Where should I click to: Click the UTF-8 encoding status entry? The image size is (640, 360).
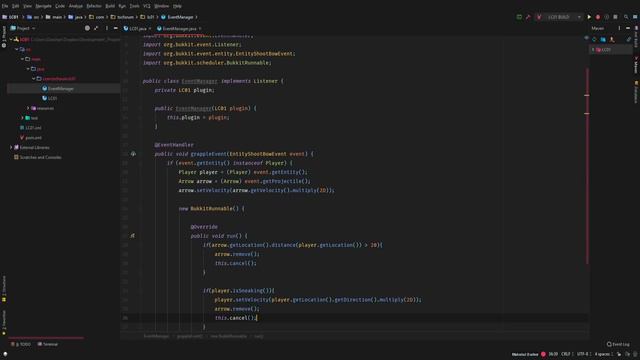(x=582, y=354)
